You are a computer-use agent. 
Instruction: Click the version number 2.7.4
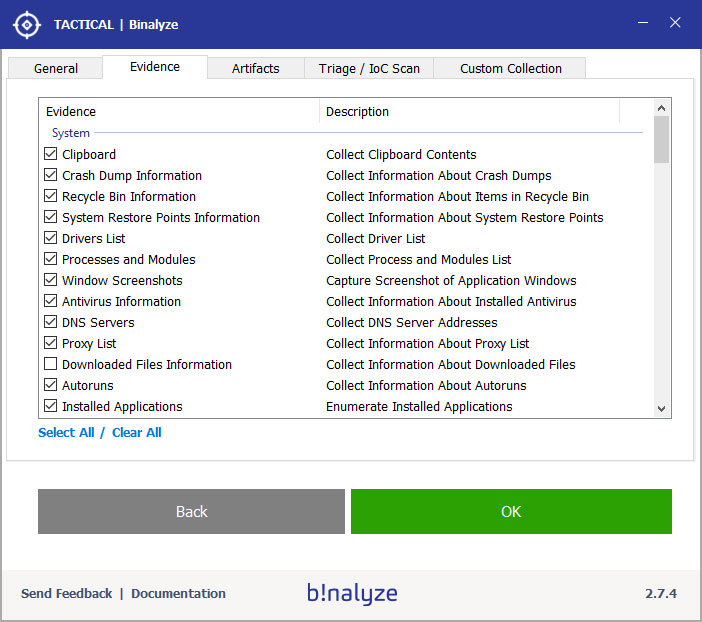point(661,594)
